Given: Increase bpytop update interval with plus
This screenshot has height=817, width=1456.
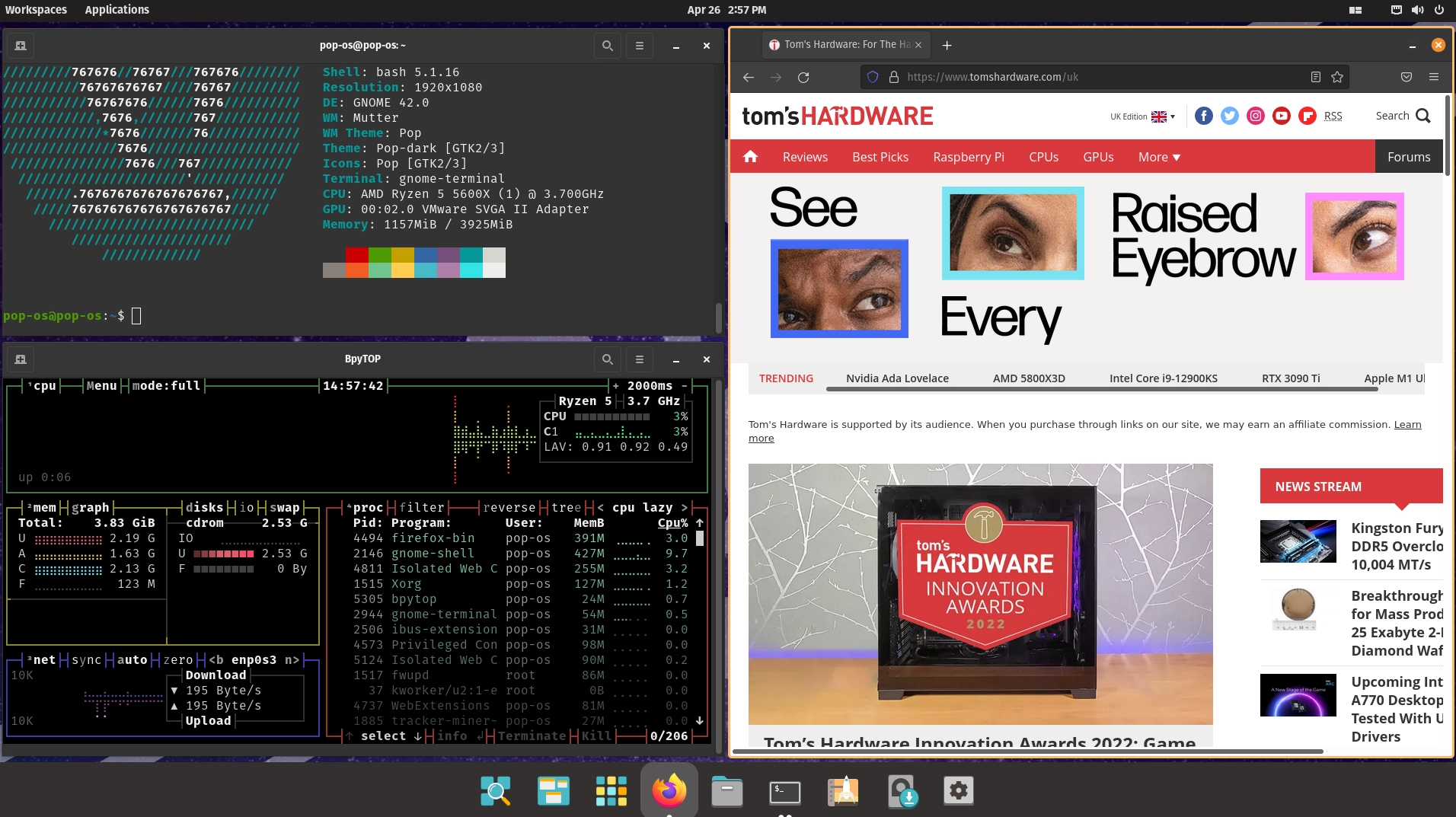Looking at the screenshot, I should pos(616,386).
